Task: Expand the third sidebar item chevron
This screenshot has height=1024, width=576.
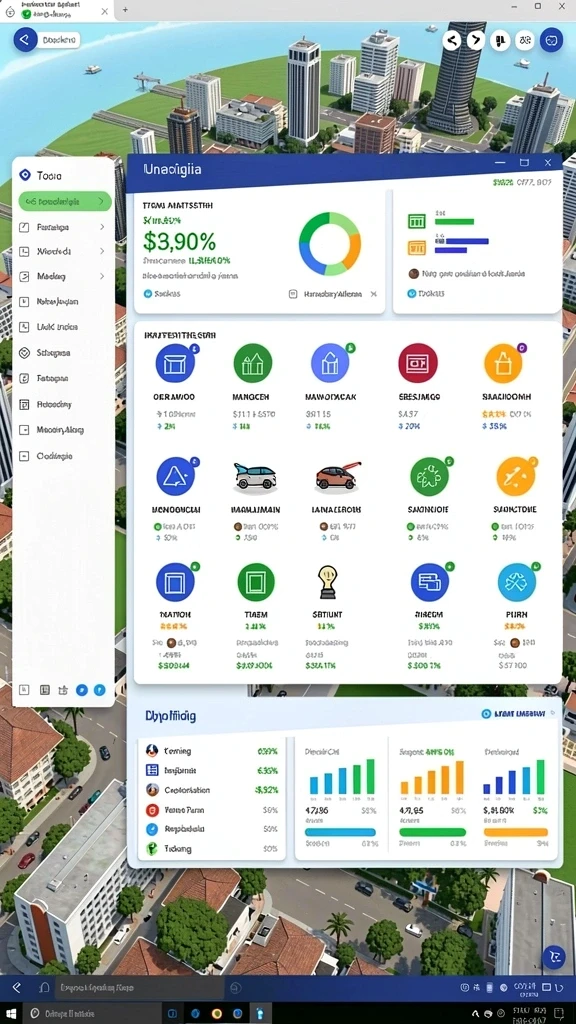Action: [x=102, y=251]
